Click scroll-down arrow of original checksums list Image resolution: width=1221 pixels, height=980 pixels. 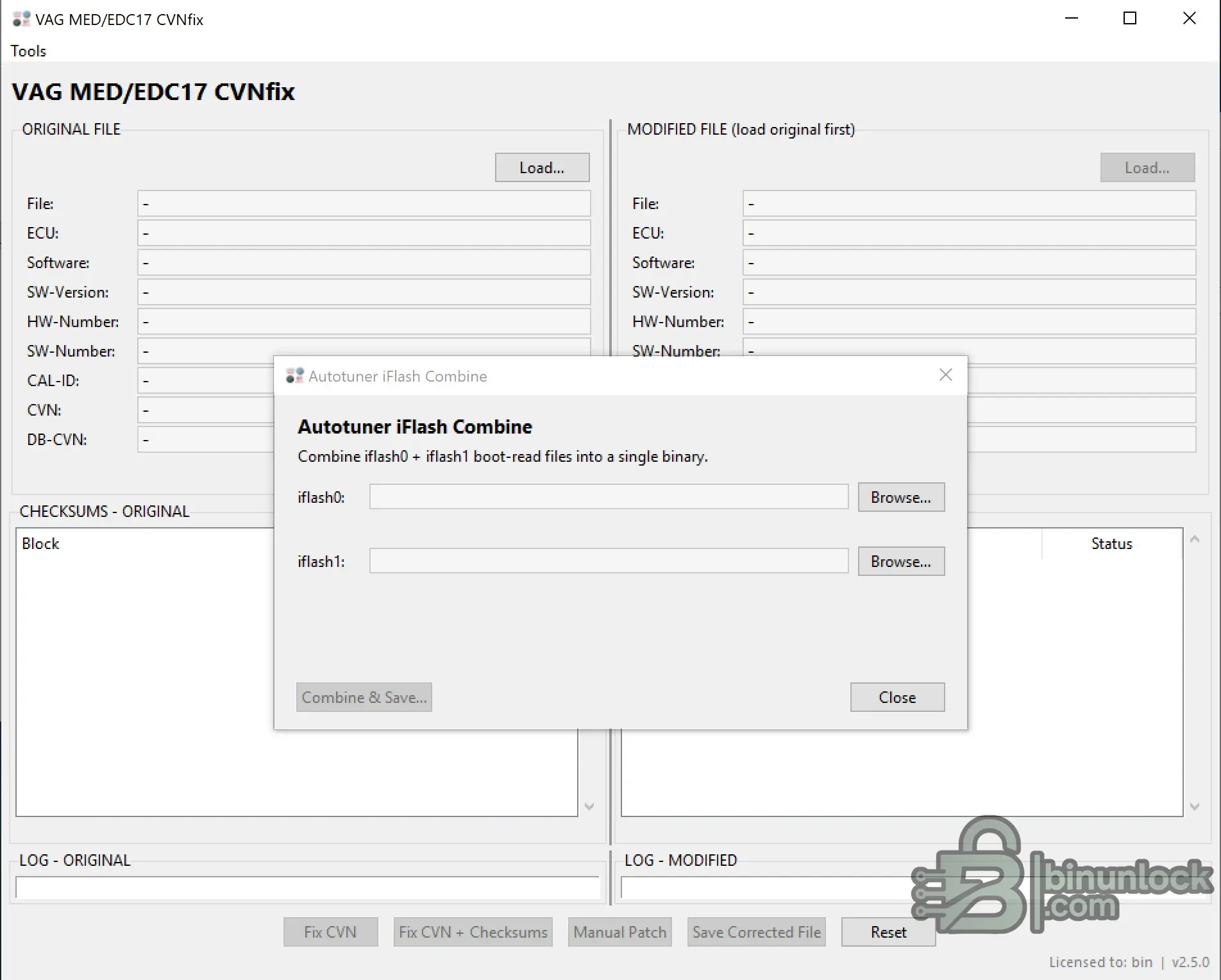pos(589,806)
